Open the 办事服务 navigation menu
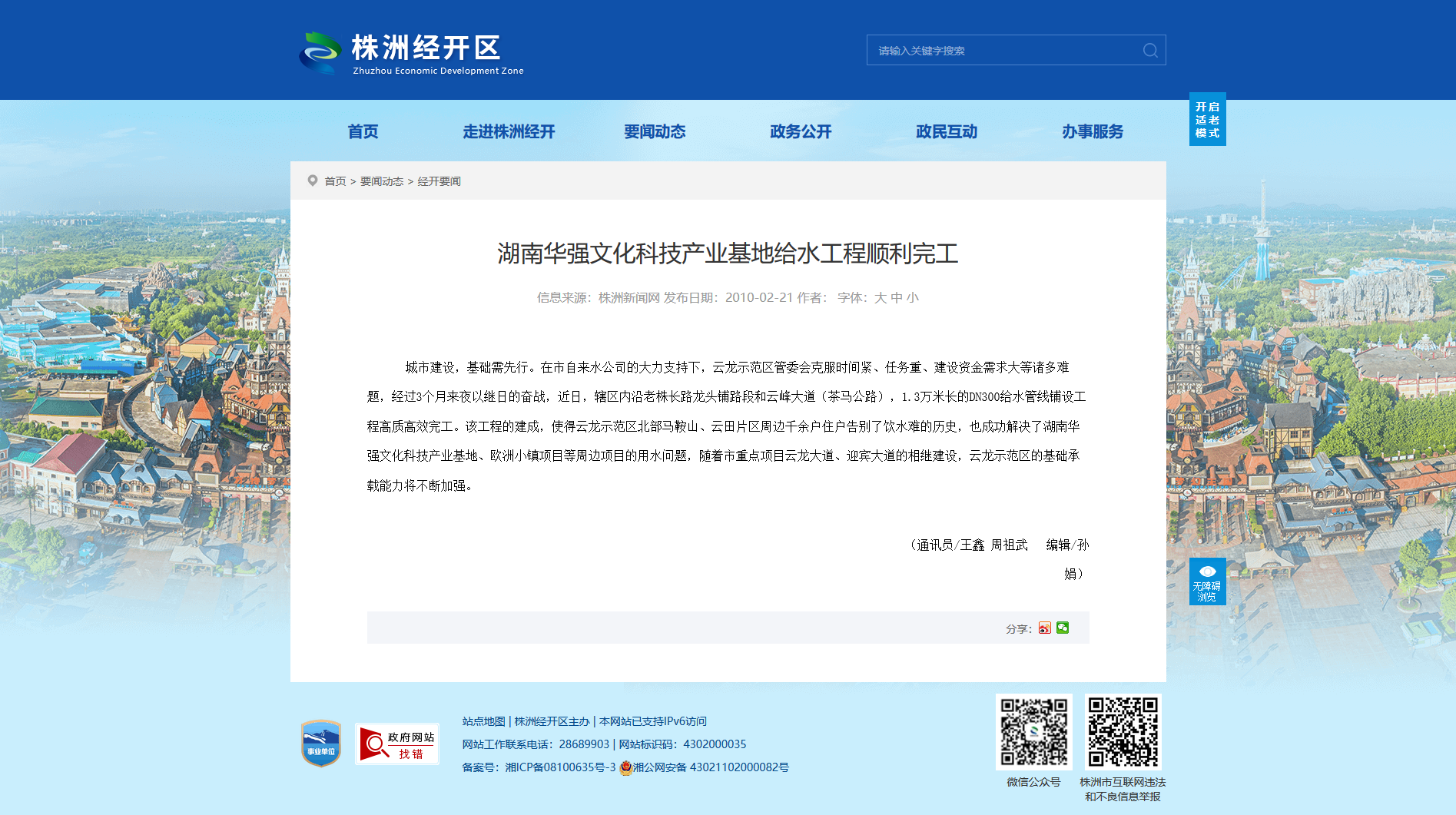 coord(1092,132)
